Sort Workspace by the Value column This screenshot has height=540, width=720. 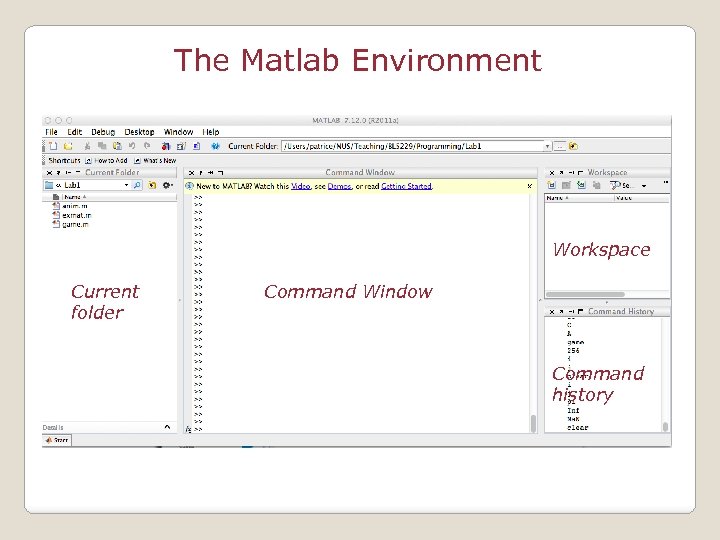point(642,198)
